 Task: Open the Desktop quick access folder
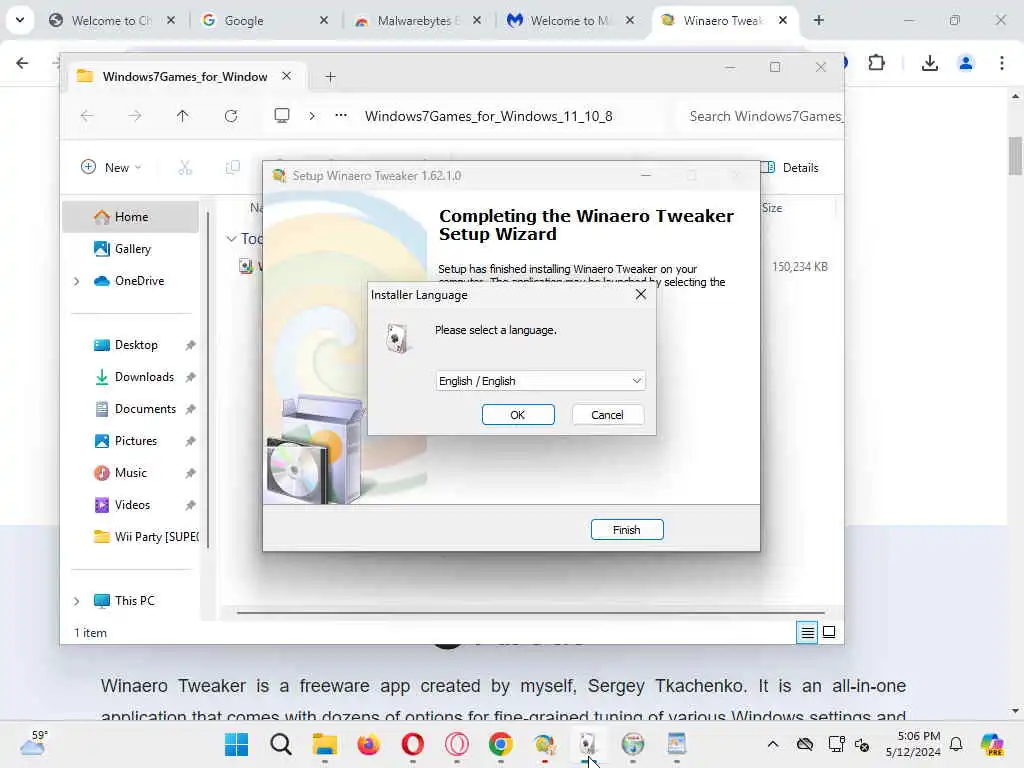pyautogui.click(x=136, y=345)
